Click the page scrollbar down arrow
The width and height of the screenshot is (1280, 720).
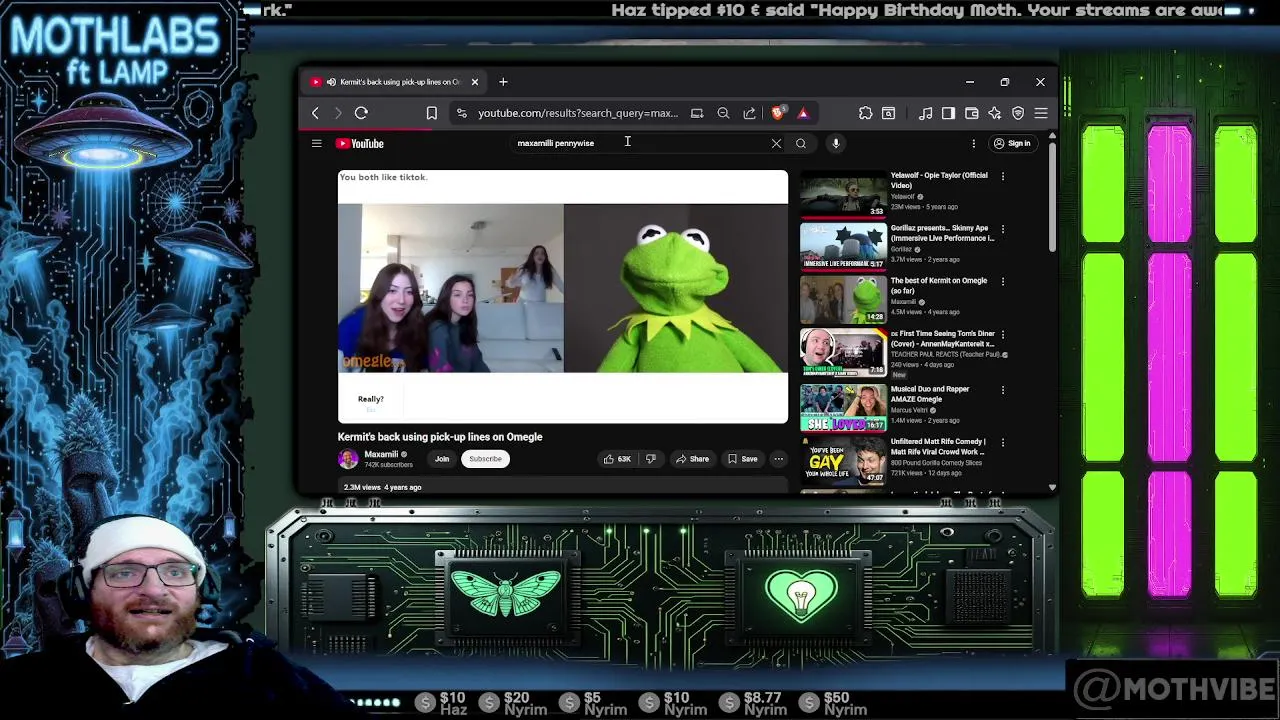[x=1052, y=487]
